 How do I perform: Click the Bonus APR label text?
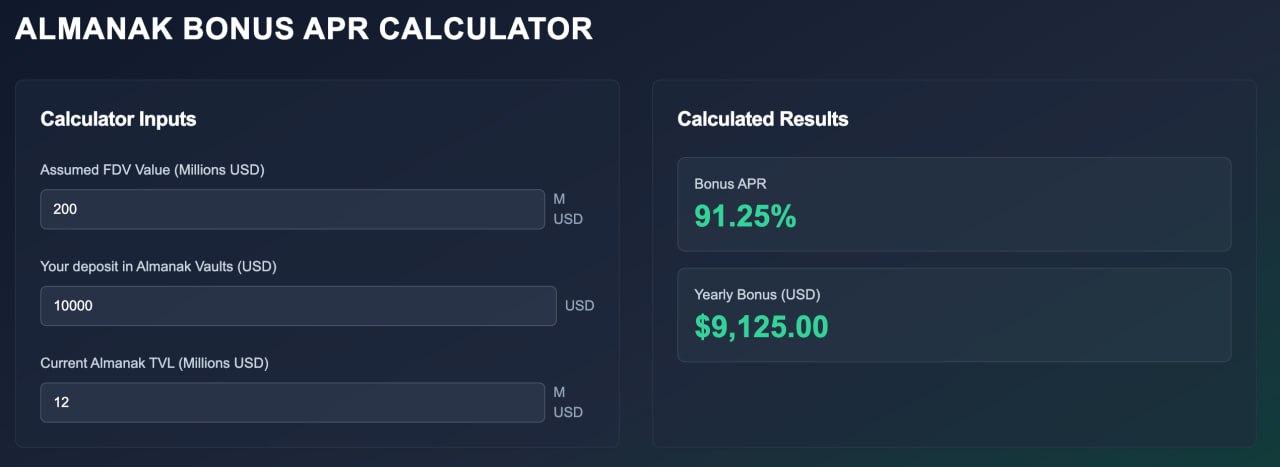point(730,184)
